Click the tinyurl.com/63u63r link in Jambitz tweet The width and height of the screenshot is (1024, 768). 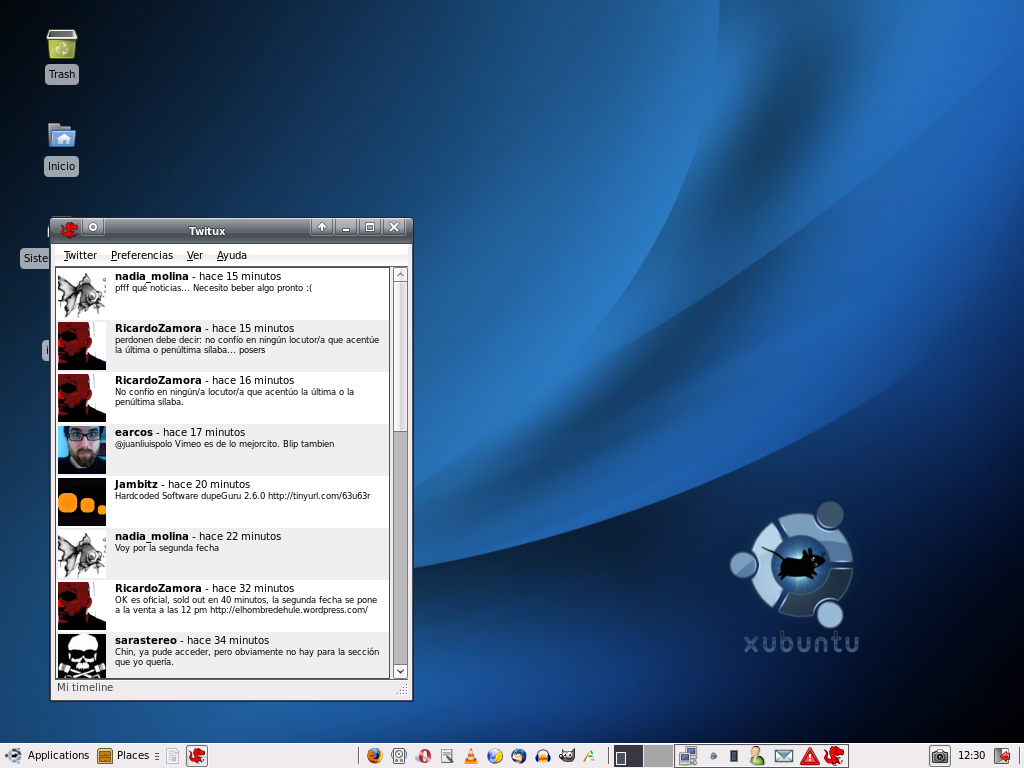(319, 496)
